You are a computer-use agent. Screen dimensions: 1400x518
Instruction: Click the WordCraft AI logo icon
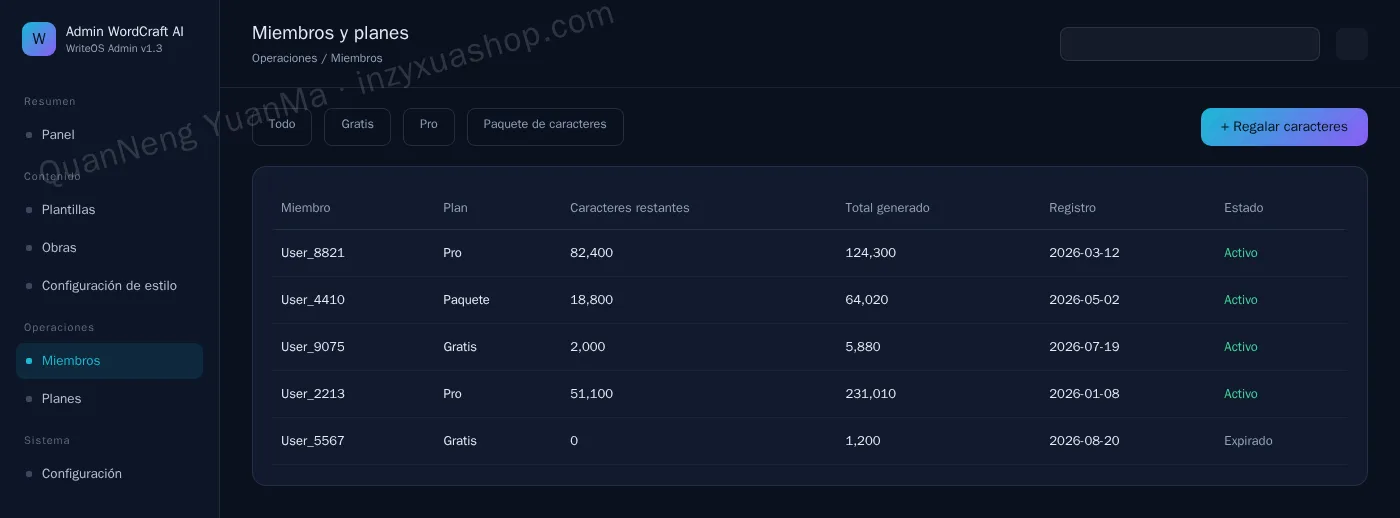(x=39, y=39)
